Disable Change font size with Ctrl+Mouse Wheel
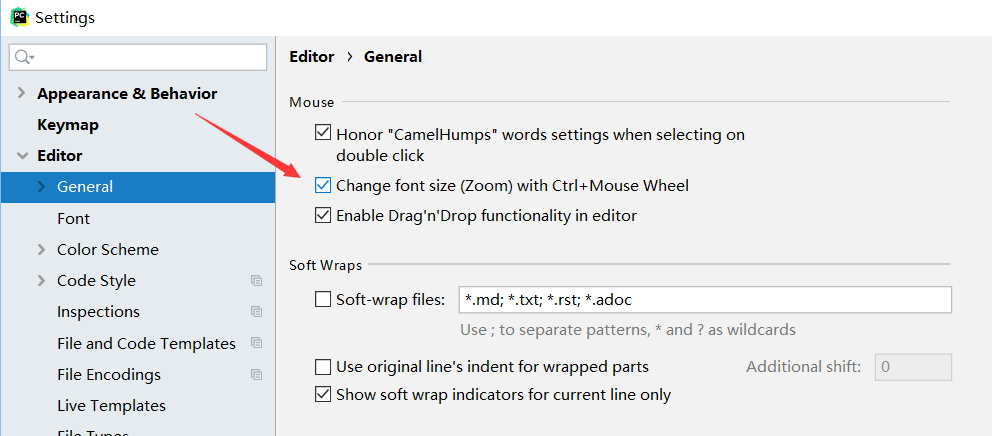Viewport: 992px width, 436px height. click(323, 185)
